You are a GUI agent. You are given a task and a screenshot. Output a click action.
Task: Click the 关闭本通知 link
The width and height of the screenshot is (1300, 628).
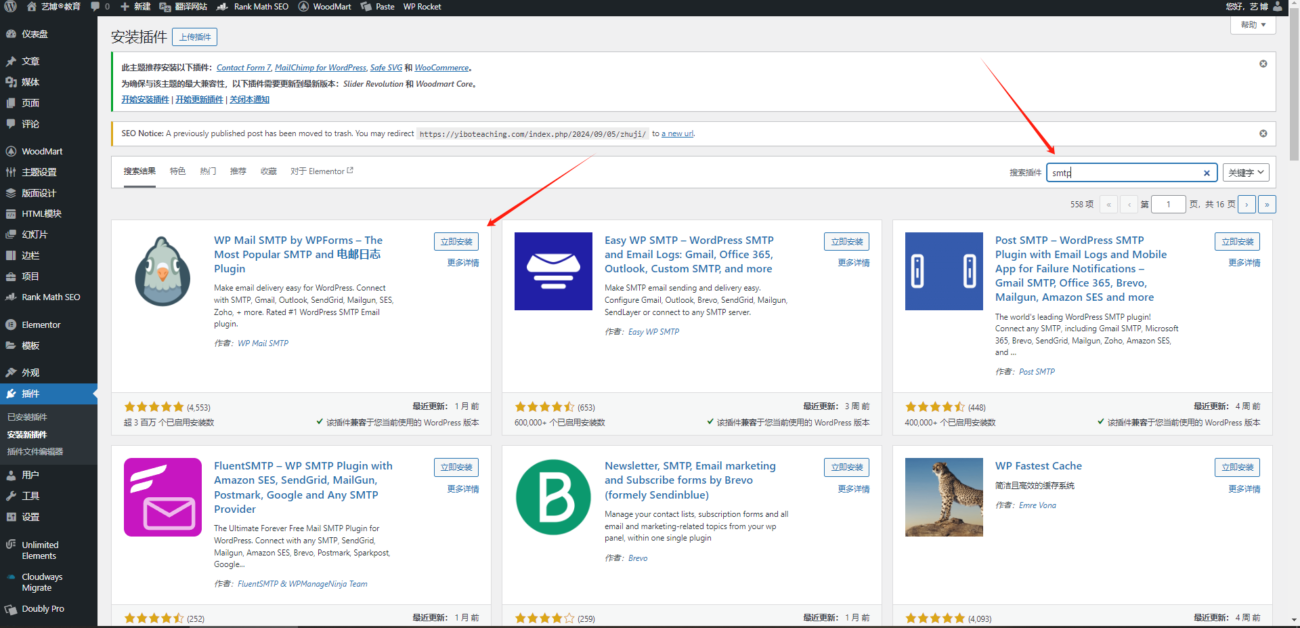pos(249,100)
